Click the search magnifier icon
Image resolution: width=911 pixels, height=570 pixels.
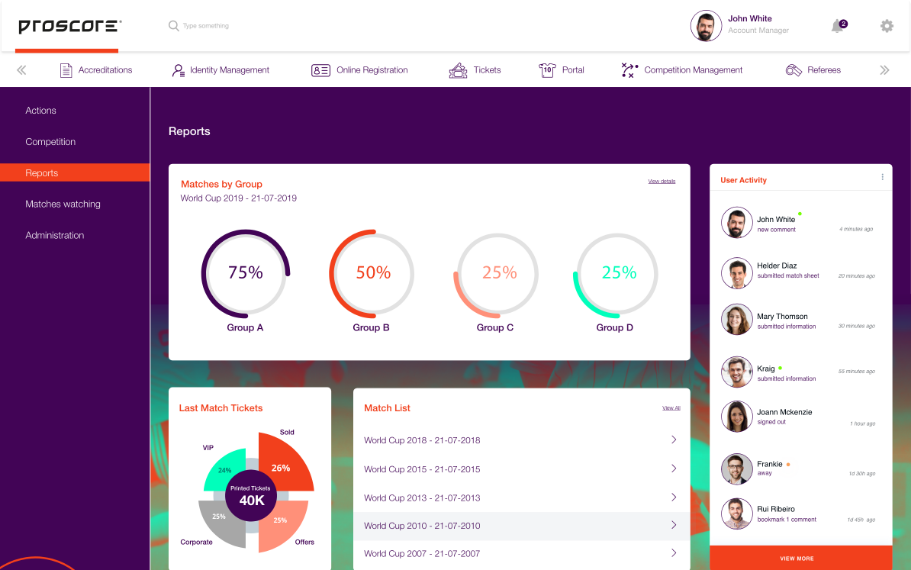pyautogui.click(x=173, y=26)
